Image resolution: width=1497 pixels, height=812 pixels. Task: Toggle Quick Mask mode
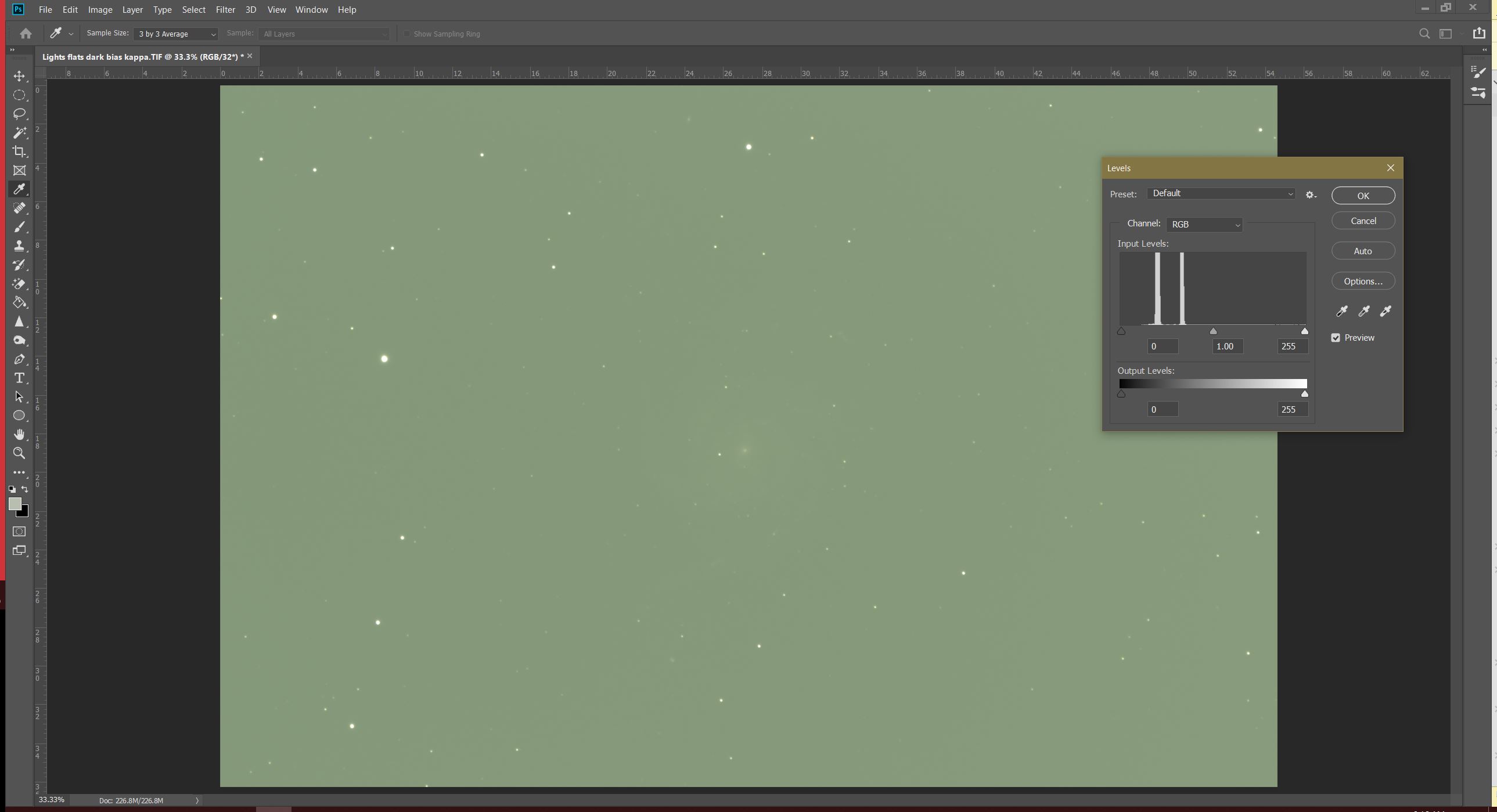point(19,532)
